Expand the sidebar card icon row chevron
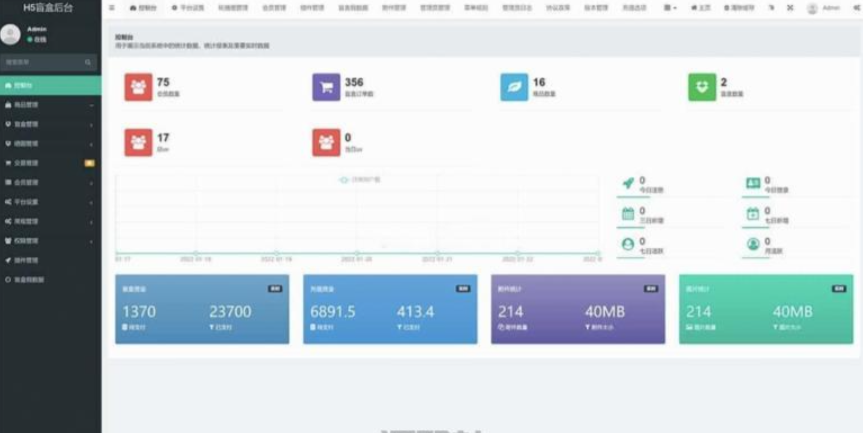Screen dimensions: 863x433 tap(91, 183)
